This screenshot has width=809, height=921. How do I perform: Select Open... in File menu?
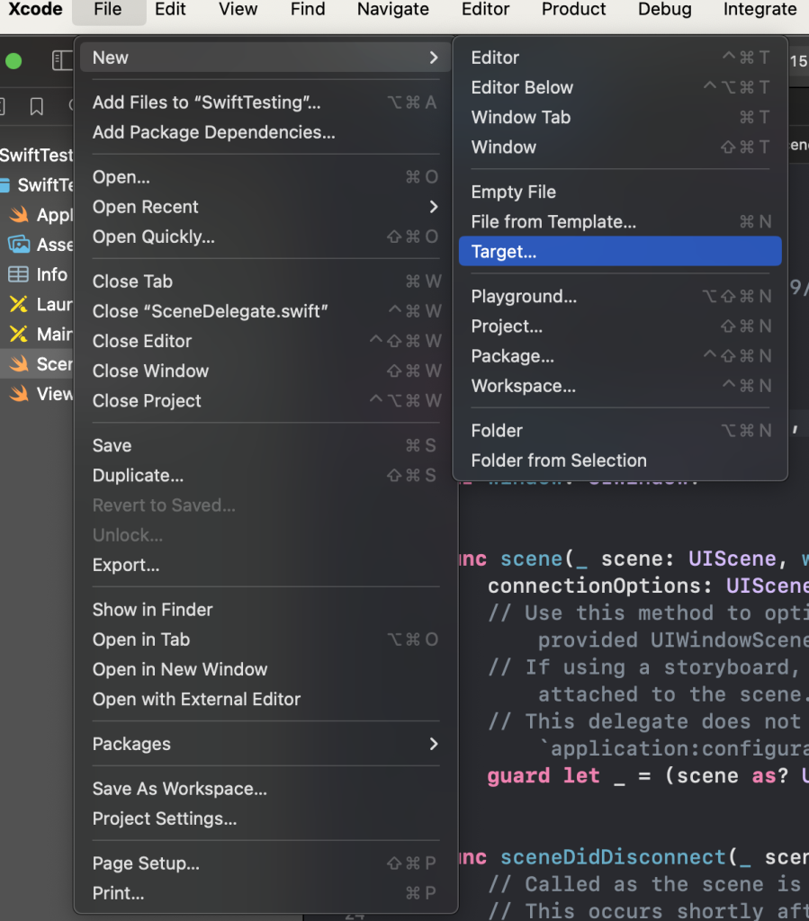tap(266, 177)
